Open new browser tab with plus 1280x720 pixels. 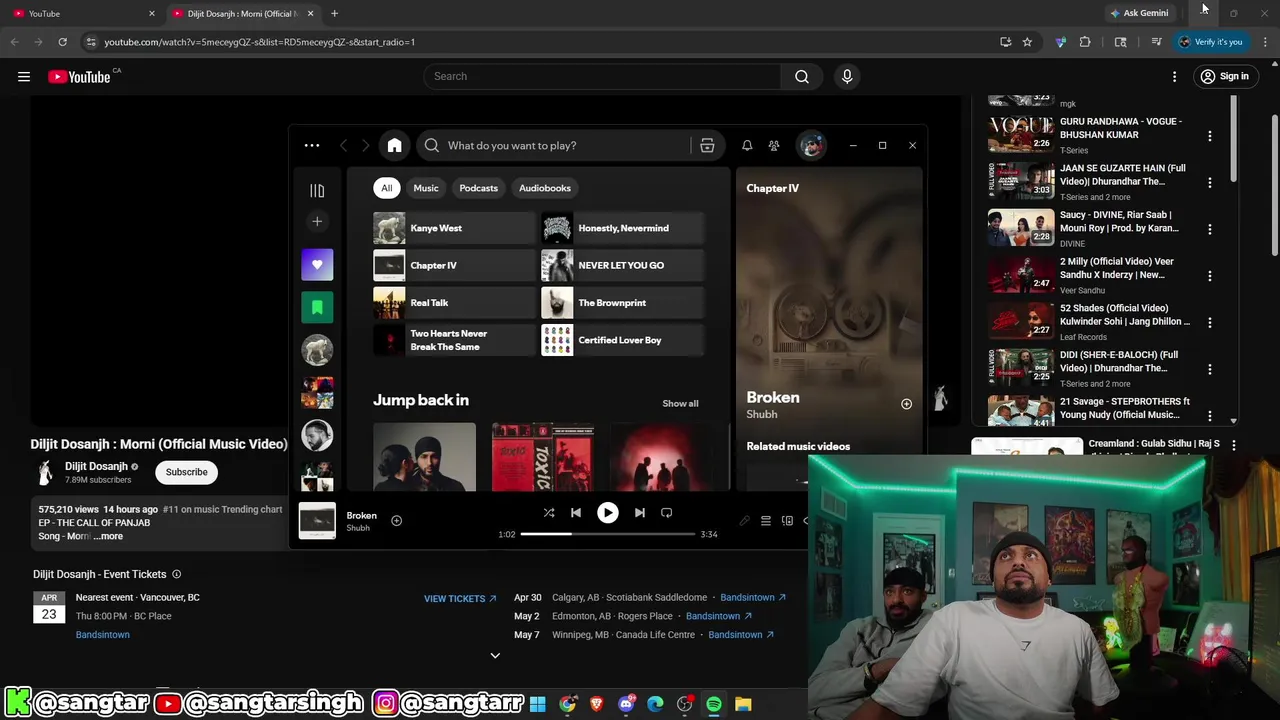tap(334, 13)
